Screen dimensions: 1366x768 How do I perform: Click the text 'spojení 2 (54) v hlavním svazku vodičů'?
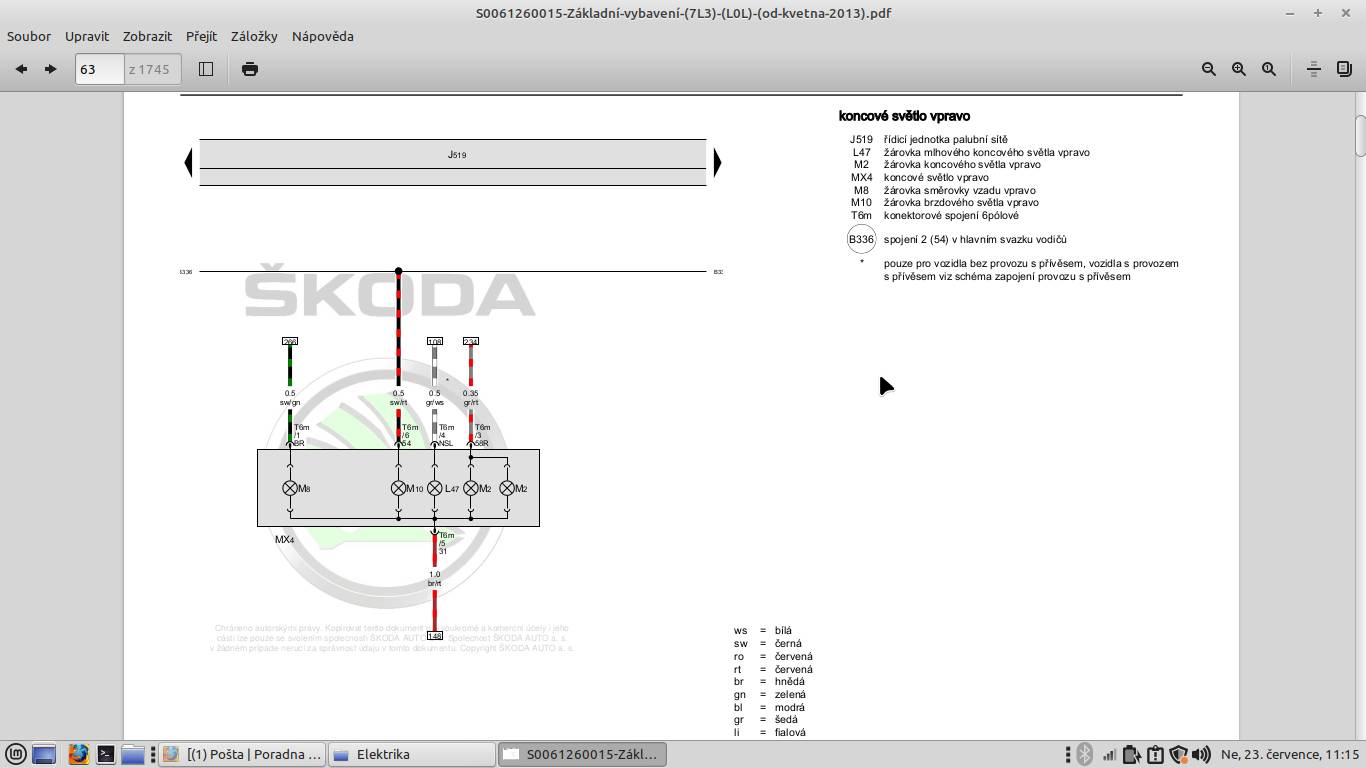pos(975,240)
